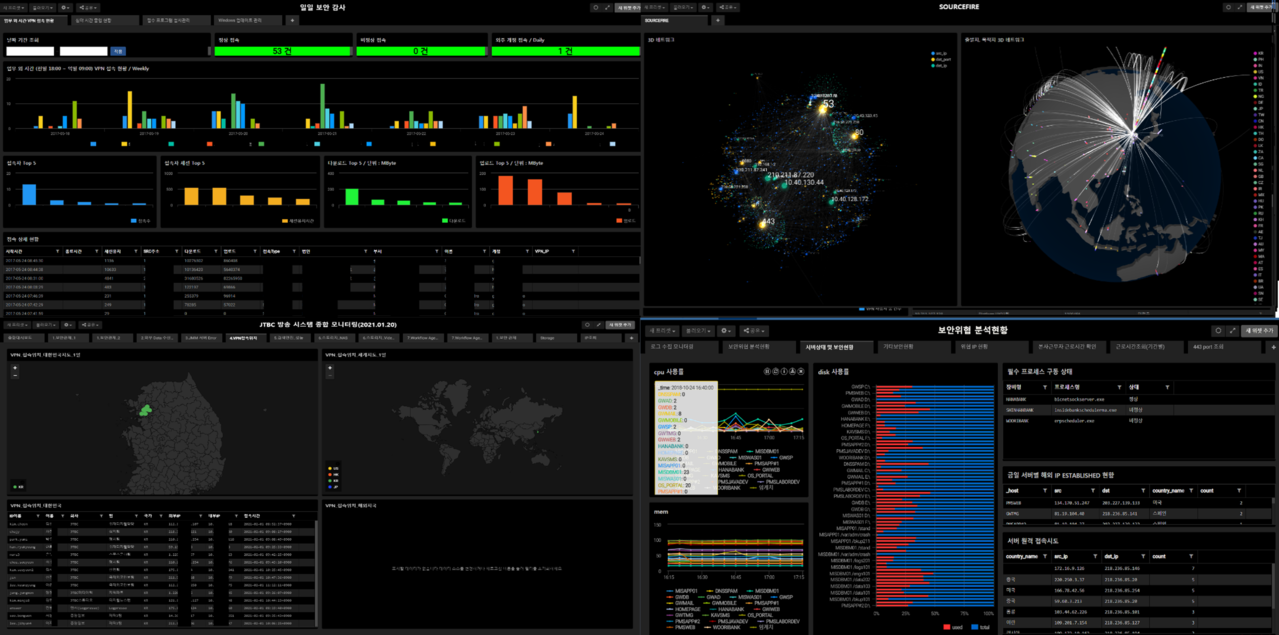Open the gear settings dropdown in 보안위협 분석현황
This screenshot has height=635, width=1279.
728,330
